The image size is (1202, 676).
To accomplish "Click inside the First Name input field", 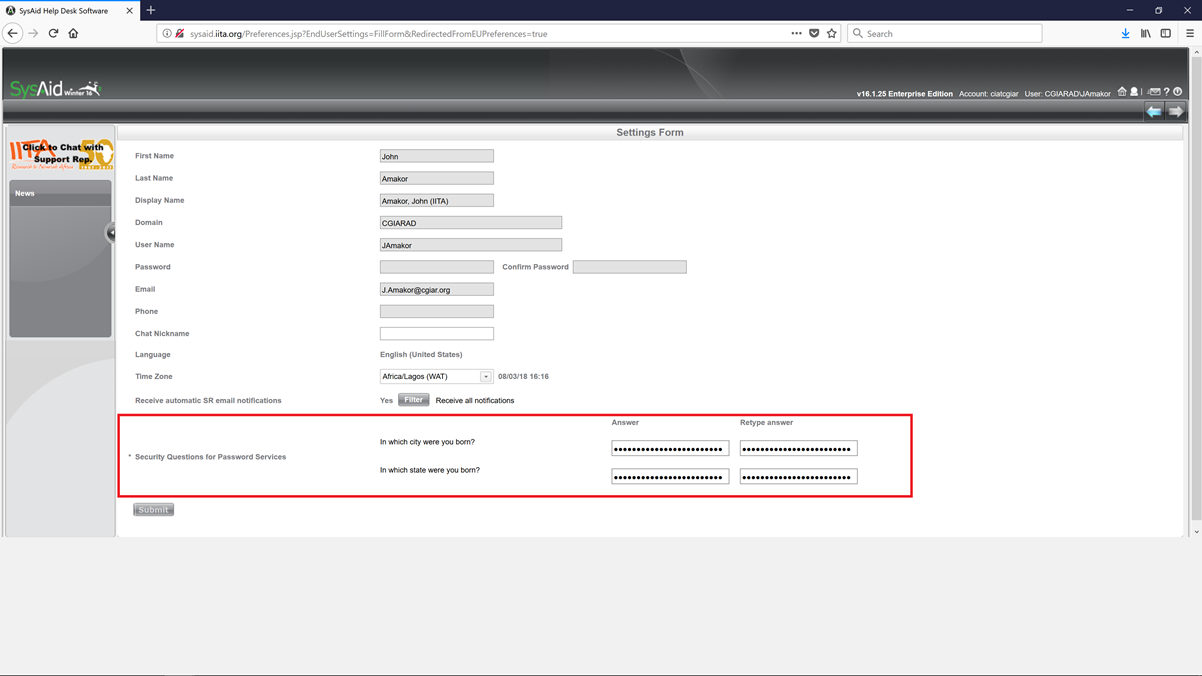I will 436,156.
